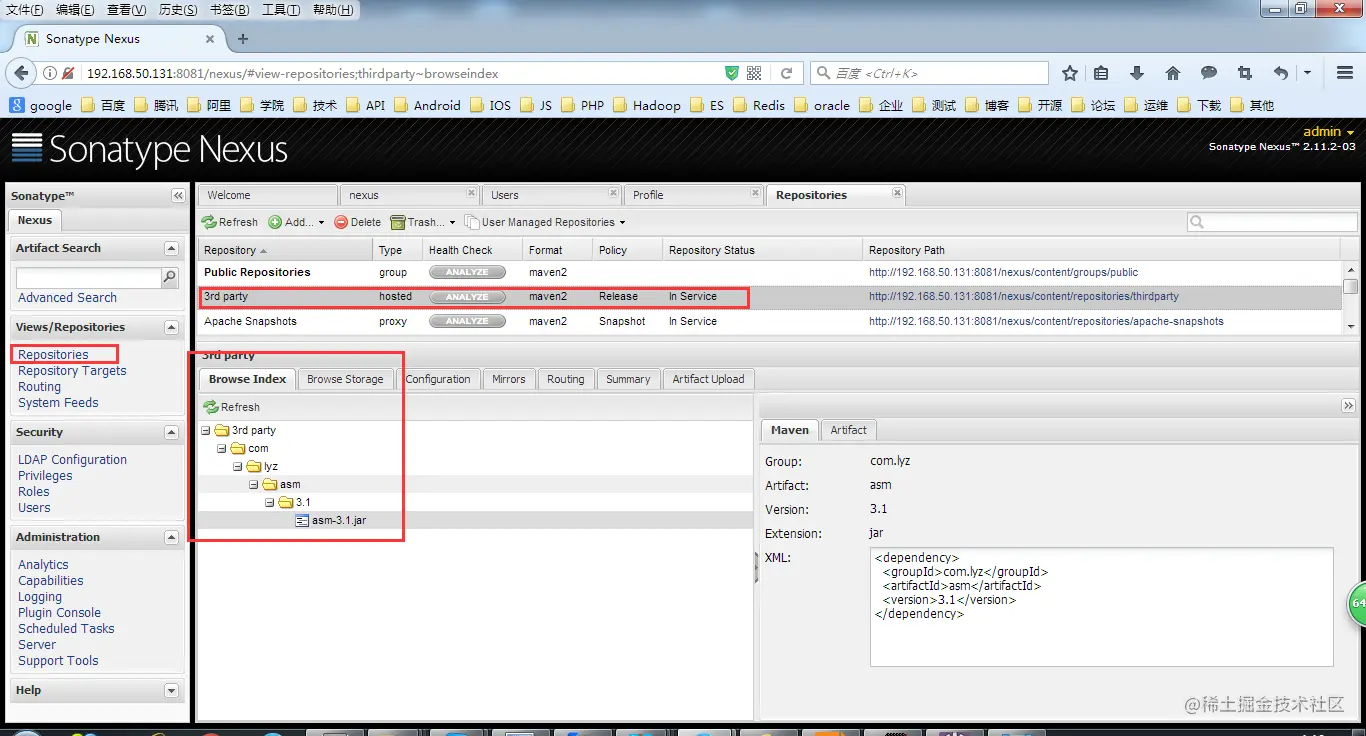Click the dependency XML text area

pyautogui.click(x=1102, y=607)
